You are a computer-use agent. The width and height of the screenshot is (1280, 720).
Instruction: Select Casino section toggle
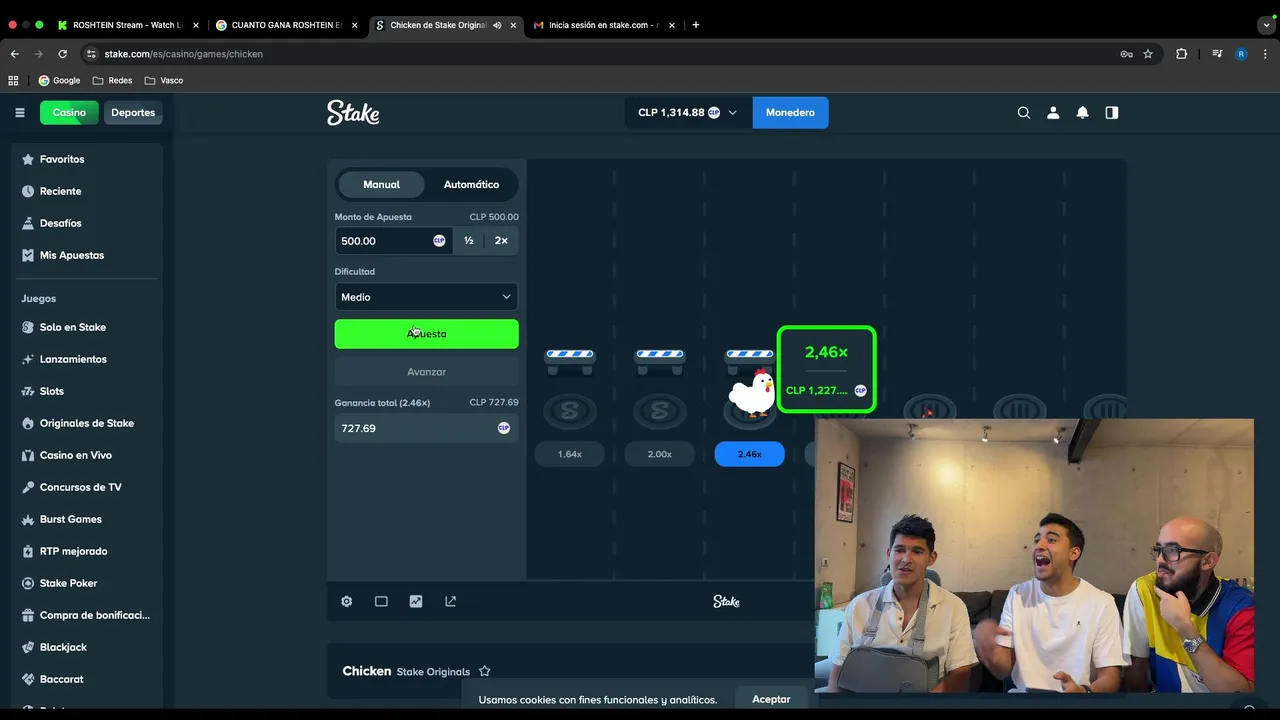[x=69, y=113]
